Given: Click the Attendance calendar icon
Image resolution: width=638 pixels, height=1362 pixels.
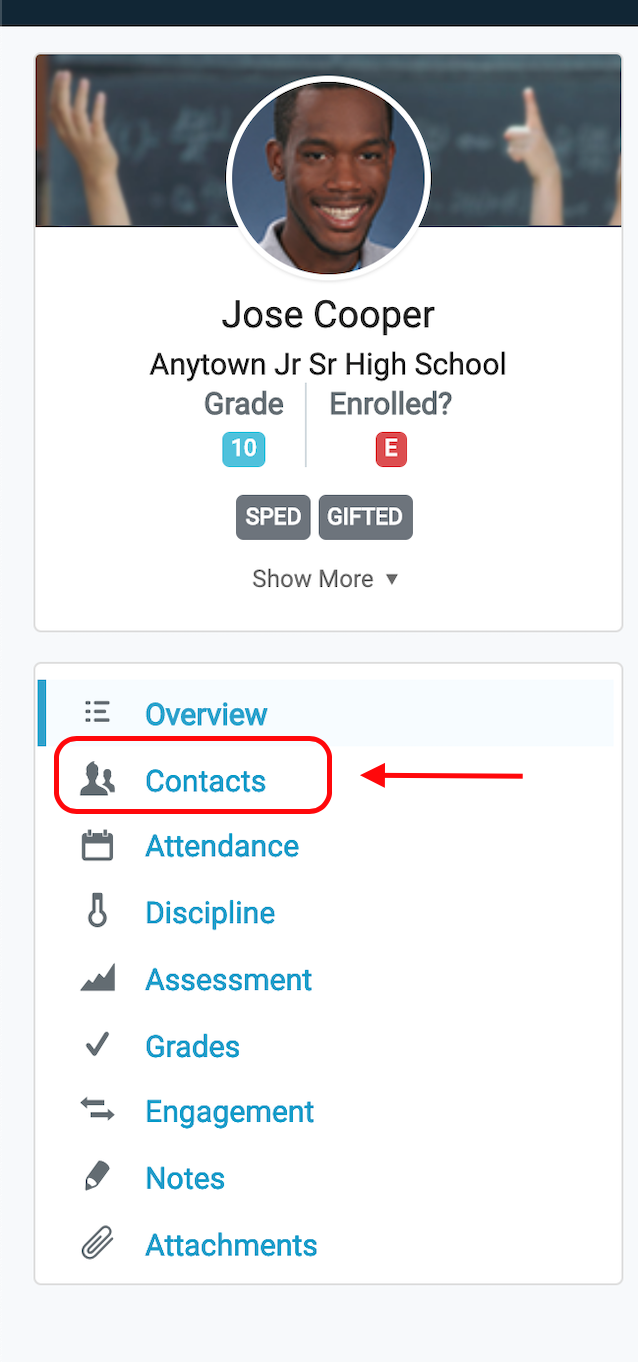Looking at the screenshot, I should pos(97,846).
